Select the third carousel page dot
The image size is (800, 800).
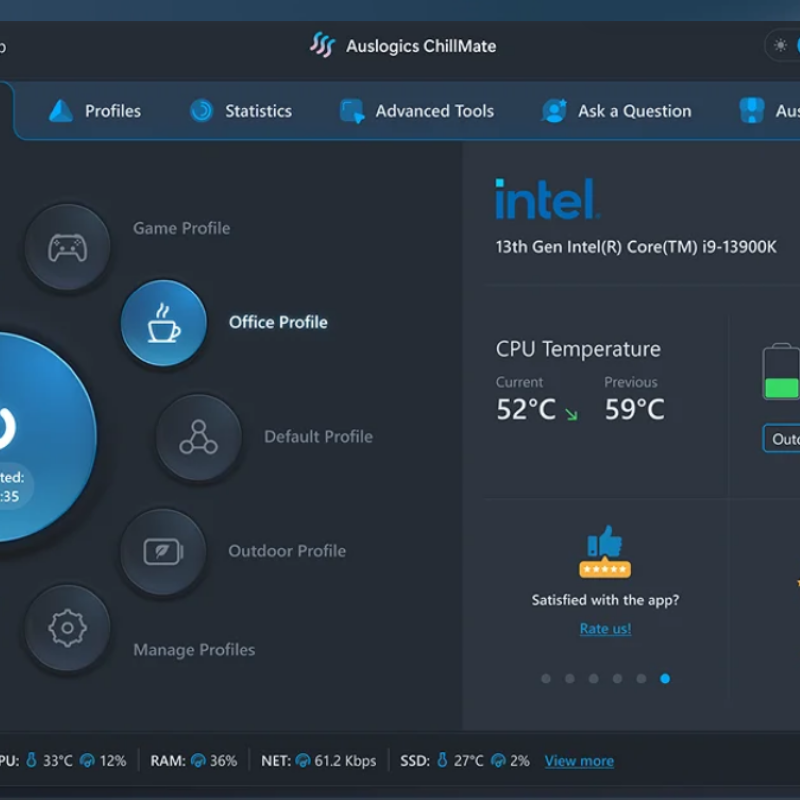(x=593, y=678)
